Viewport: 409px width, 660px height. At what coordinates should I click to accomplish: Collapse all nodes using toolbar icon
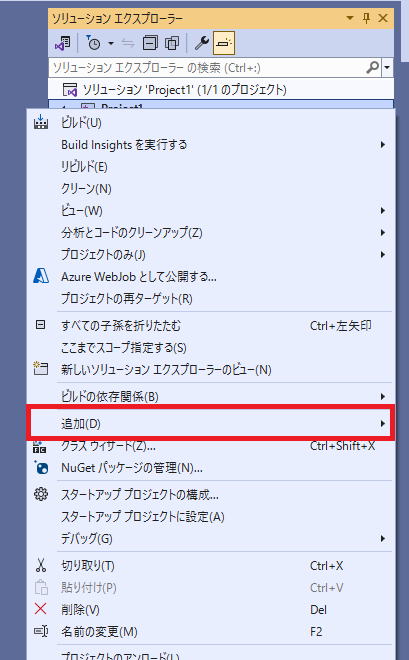tap(150, 43)
